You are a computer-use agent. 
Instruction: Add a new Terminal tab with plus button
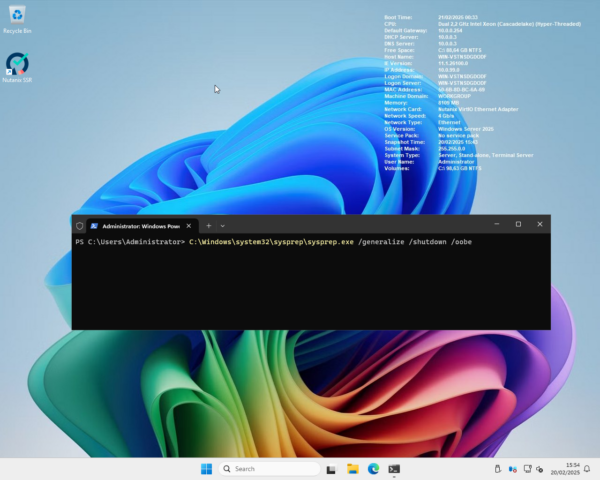click(209, 225)
